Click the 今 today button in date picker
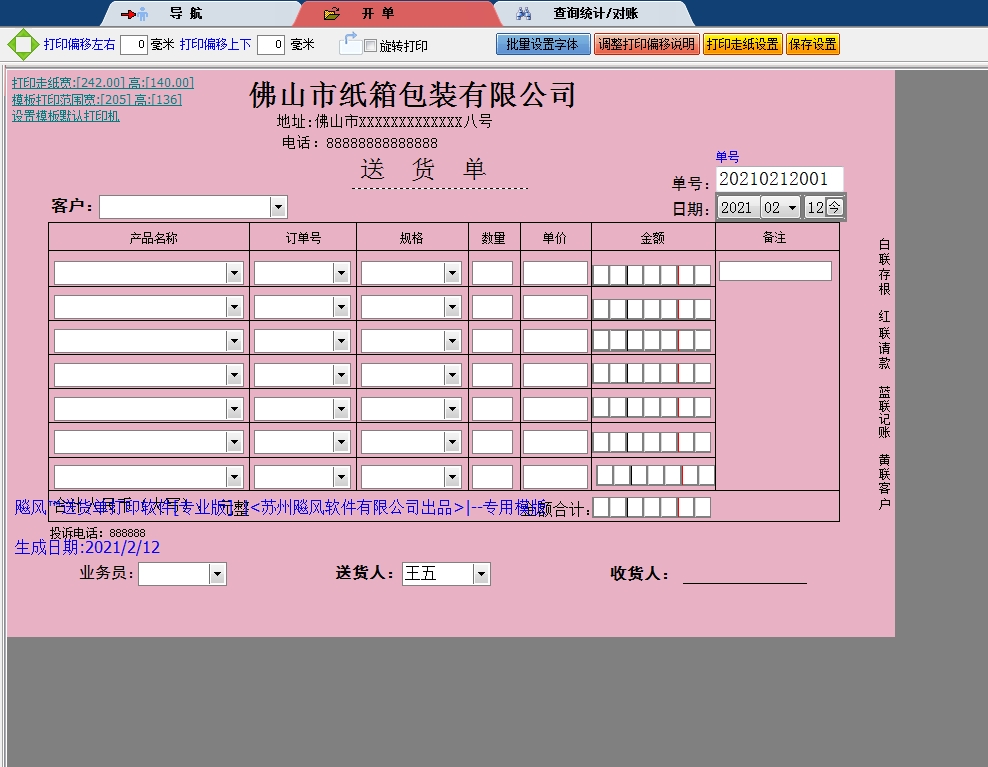 coord(834,207)
